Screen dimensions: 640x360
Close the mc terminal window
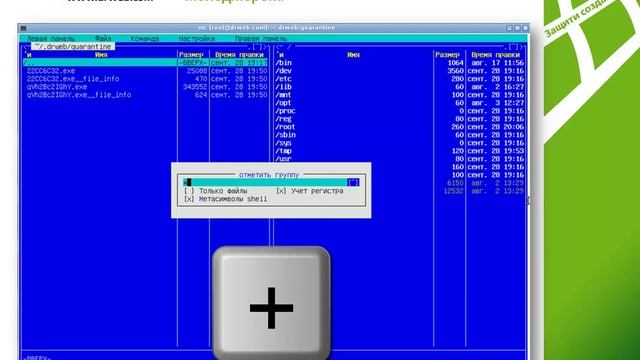pos(525,28)
